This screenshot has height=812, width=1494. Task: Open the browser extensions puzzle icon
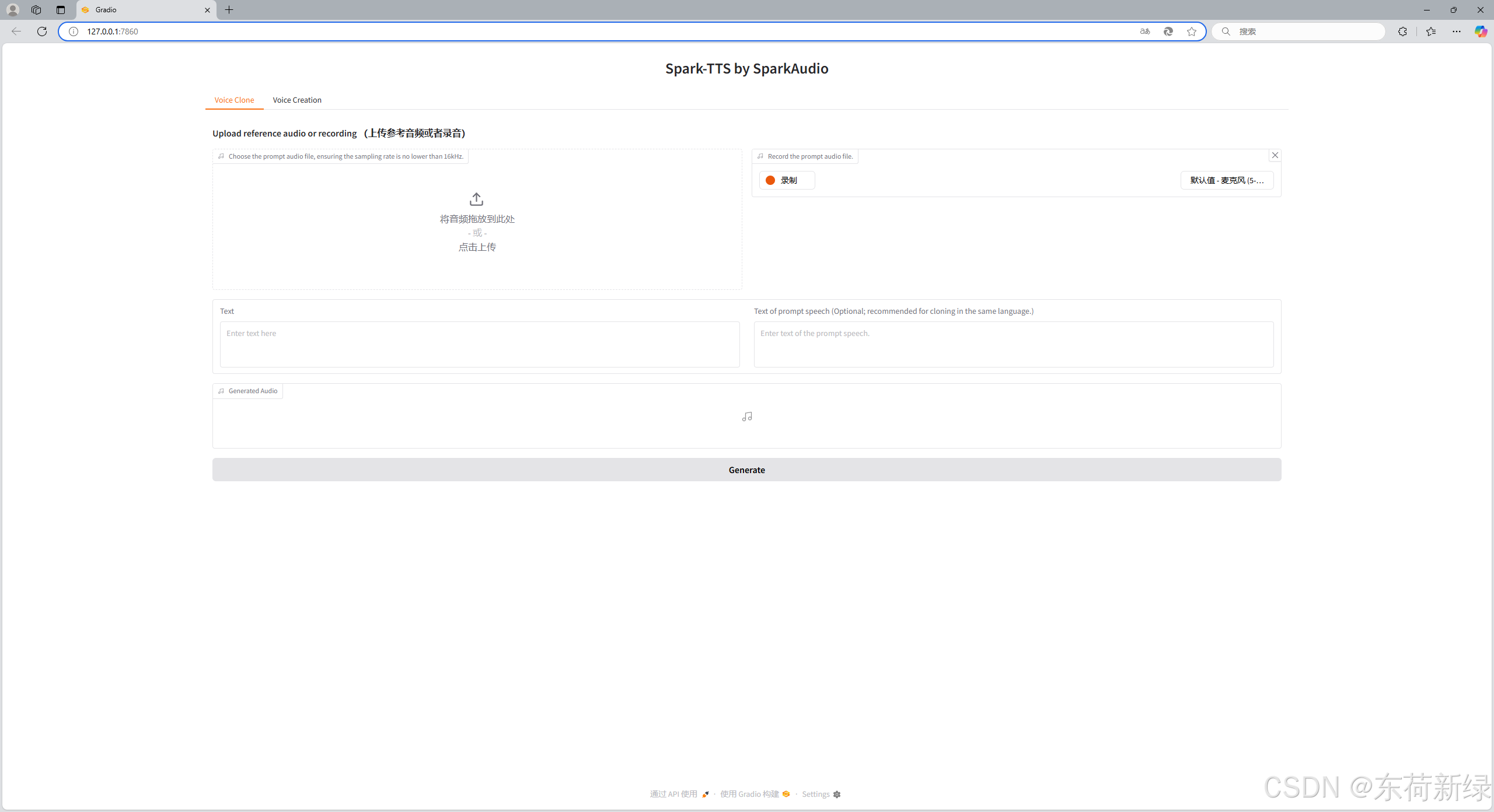click(1402, 32)
